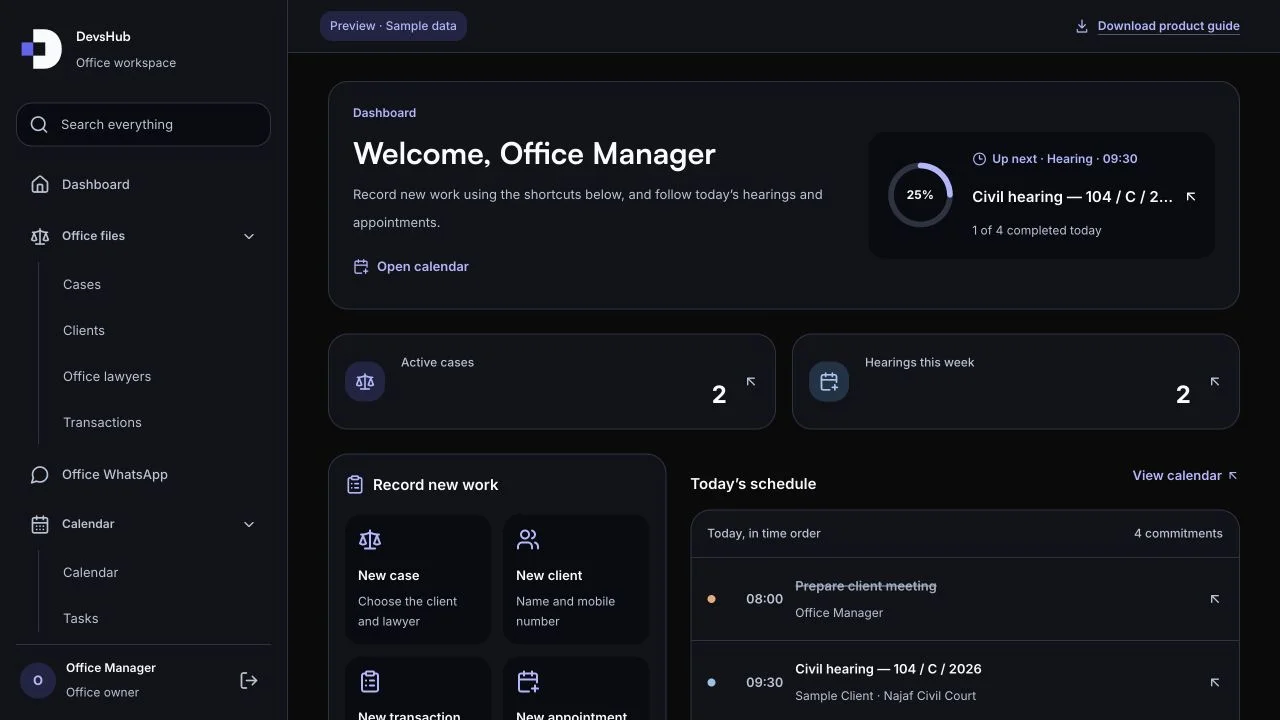This screenshot has width=1280, height=720.
Task: Click the Hearings this week calendar icon
Action: point(829,382)
